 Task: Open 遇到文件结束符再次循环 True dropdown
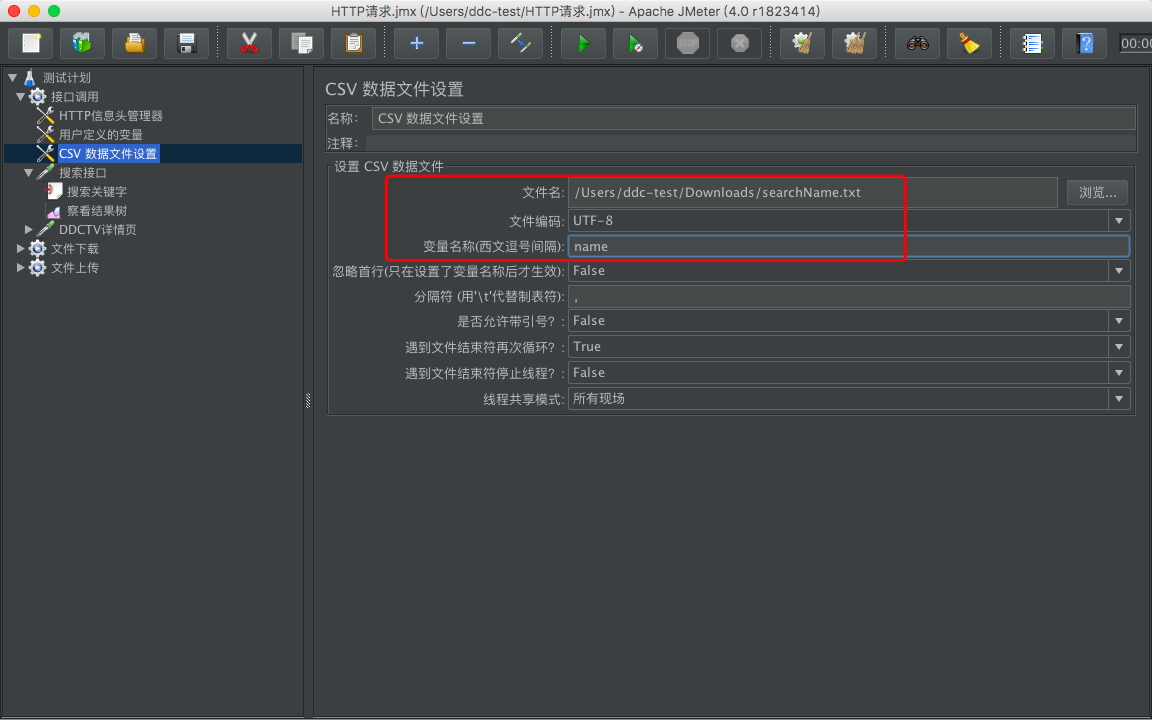1118,347
